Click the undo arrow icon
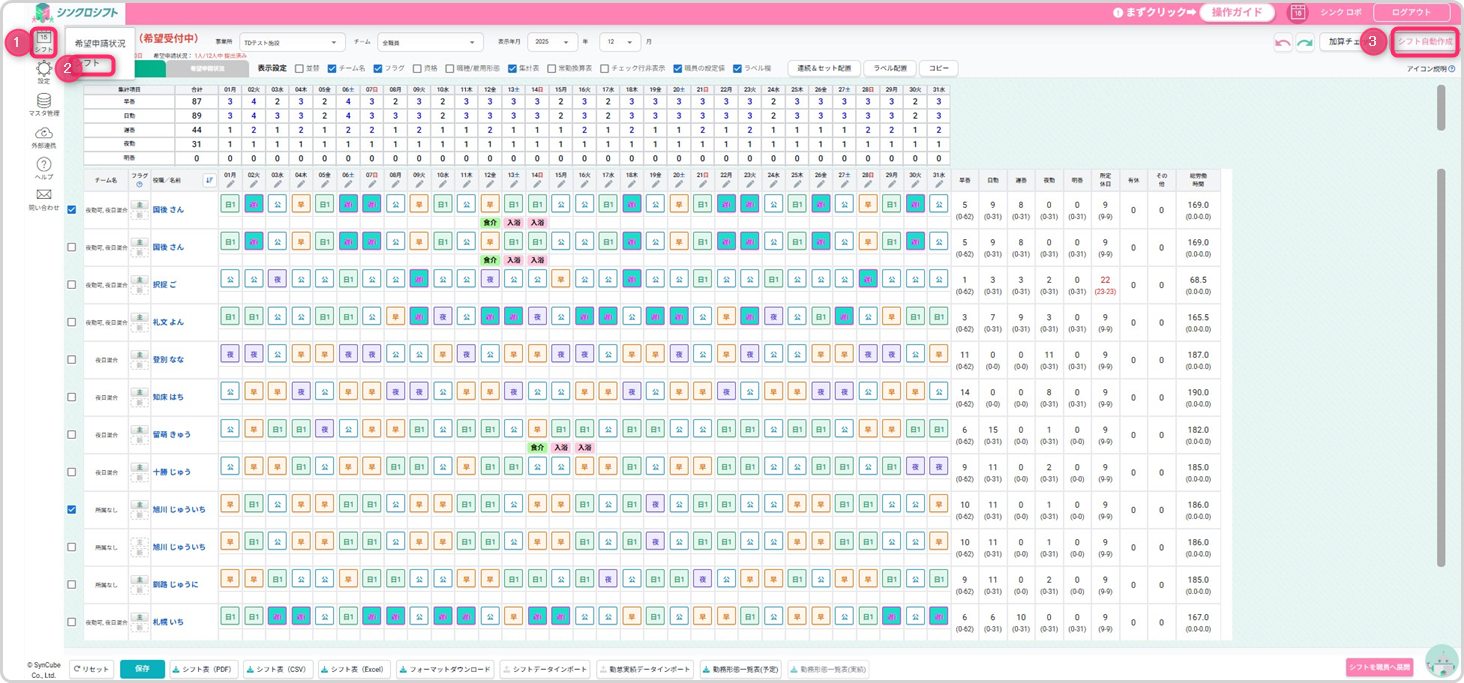The width and height of the screenshot is (1464, 683). pos(1282,43)
